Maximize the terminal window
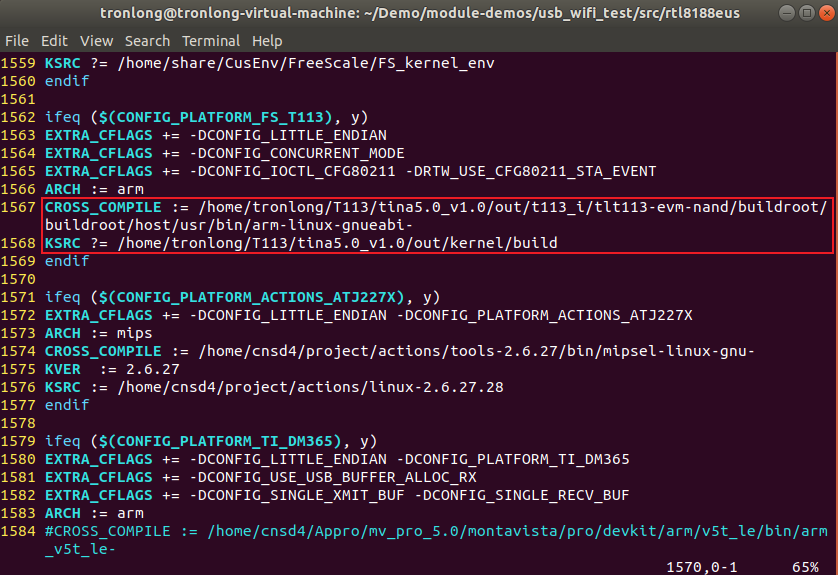 [807, 12]
